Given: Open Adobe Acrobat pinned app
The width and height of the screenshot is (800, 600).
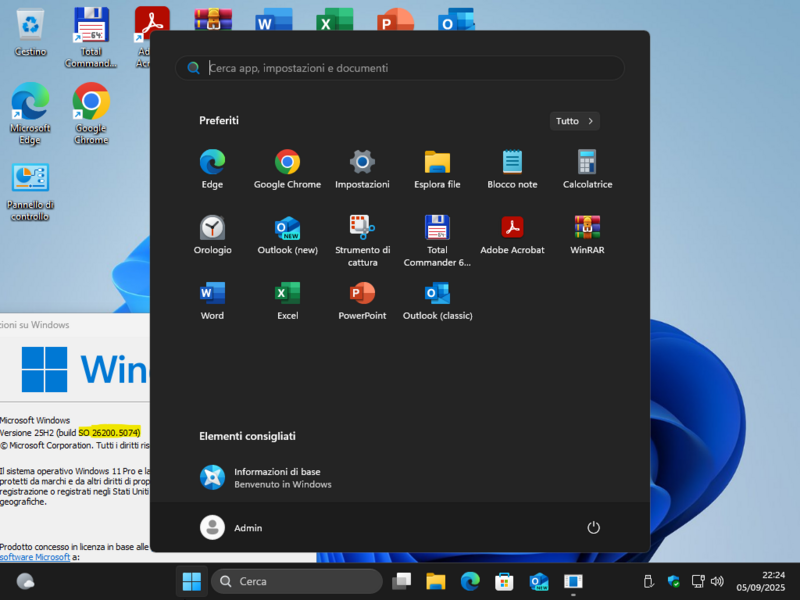Looking at the screenshot, I should pyautogui.click(x=512, y=233).
